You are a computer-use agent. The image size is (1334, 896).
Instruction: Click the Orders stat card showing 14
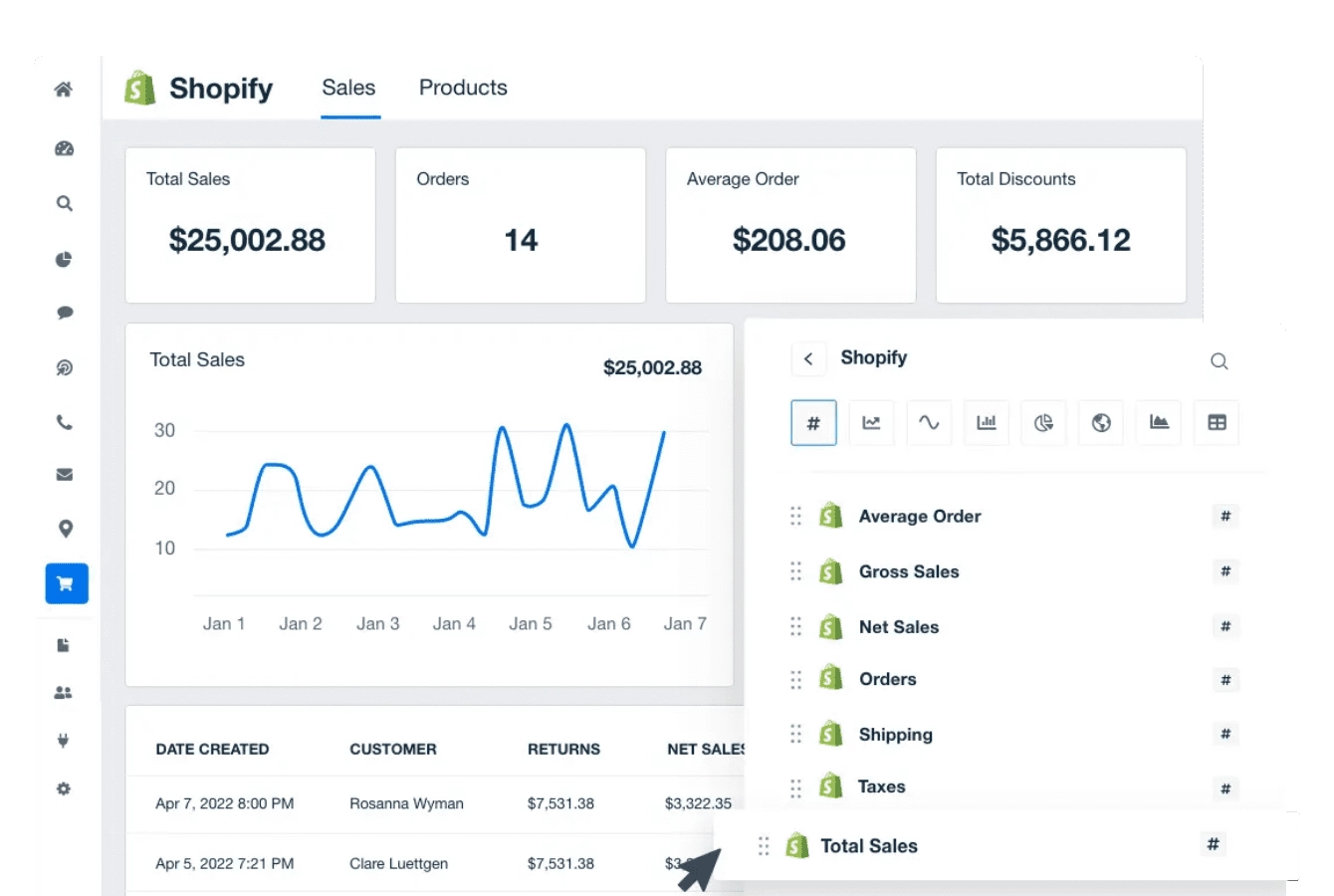pyautogui.click(x=521, y=225)
